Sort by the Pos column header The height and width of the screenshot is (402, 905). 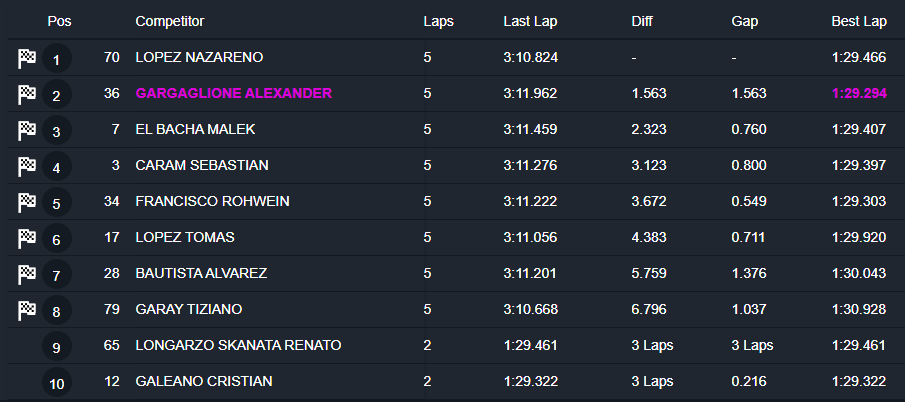pos(59,21)
